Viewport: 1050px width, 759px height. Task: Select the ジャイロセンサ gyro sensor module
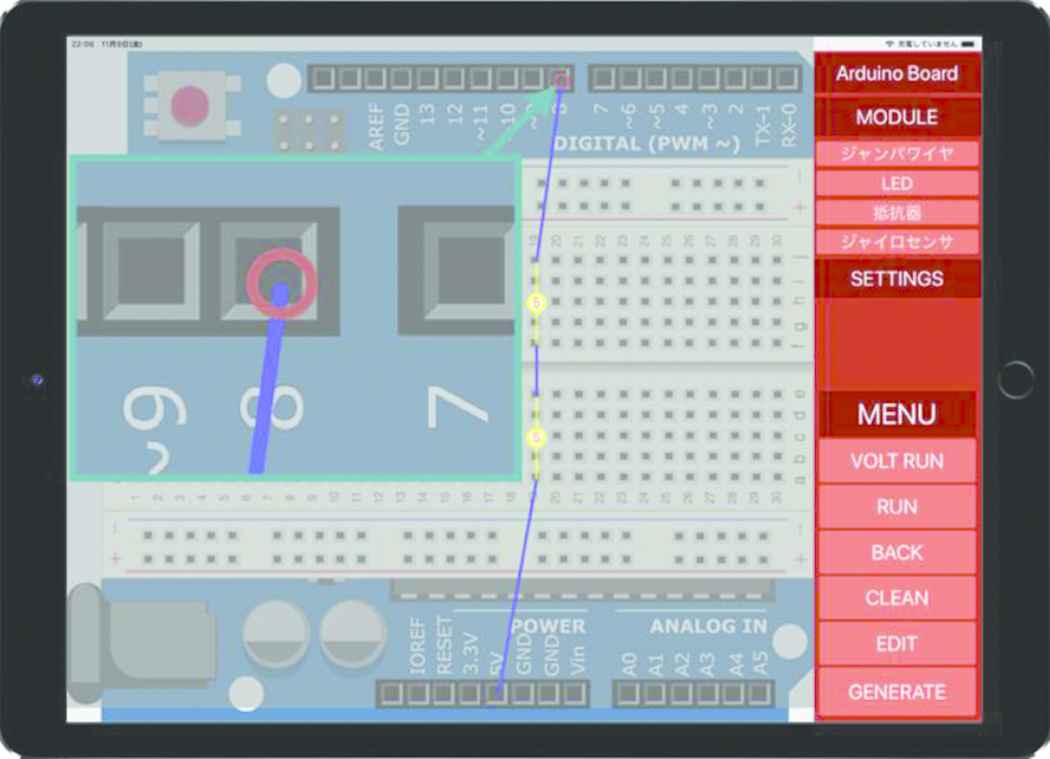pos(897,242)
